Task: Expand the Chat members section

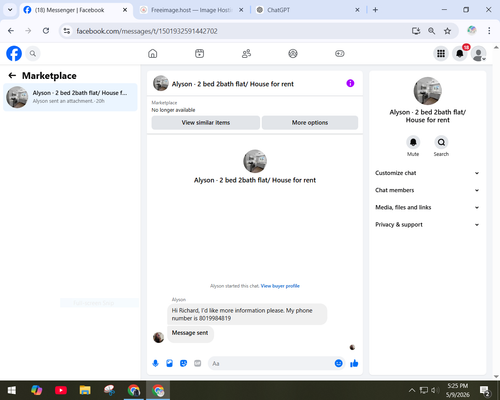Action: click(x=427, y=190)
